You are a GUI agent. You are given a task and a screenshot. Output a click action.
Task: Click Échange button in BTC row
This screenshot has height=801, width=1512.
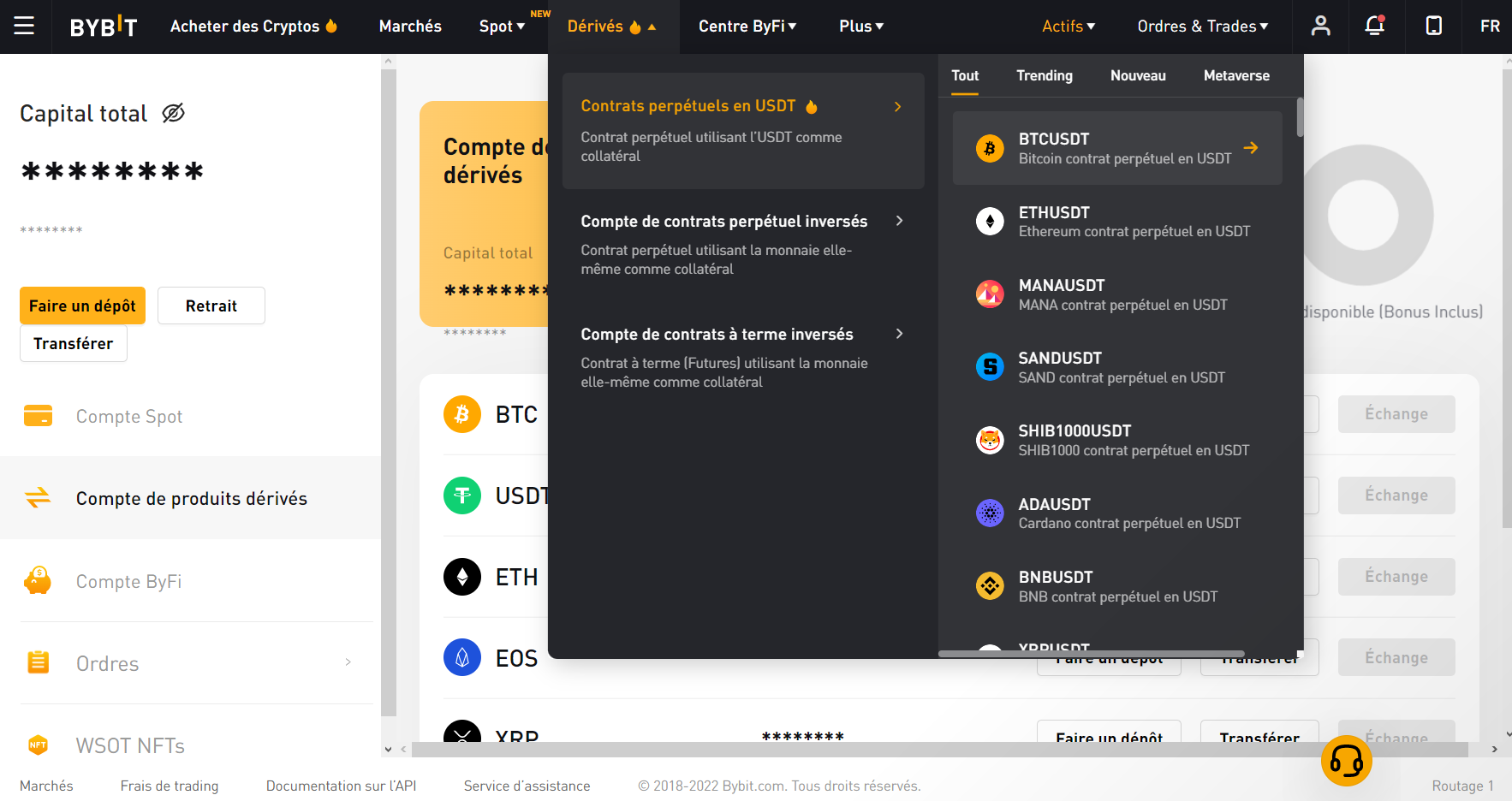[1396, 414]
